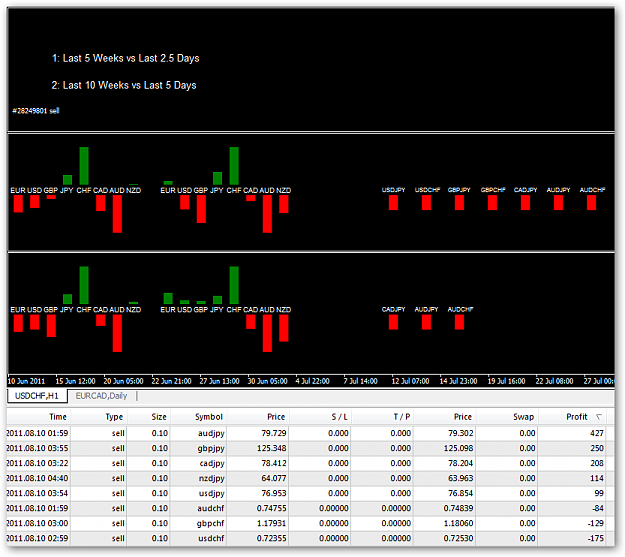Select the usdjpy trade symbol cell
This screenshot has width=625, height=557.
(x=211, y=494)
